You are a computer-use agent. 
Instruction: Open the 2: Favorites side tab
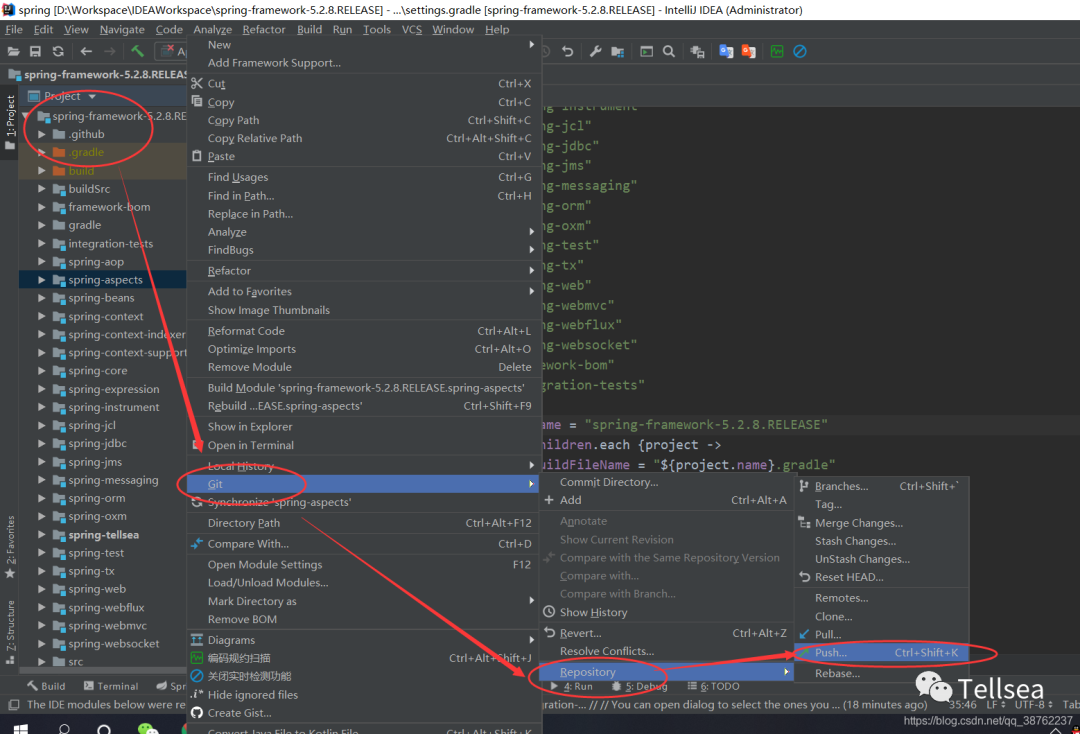[x=10, y=547]
